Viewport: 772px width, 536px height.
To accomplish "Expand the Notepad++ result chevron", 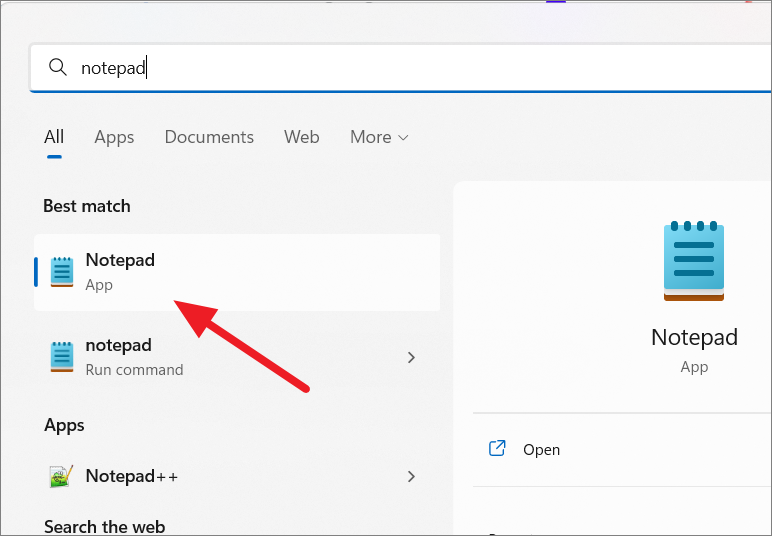I will click(412, 476).
